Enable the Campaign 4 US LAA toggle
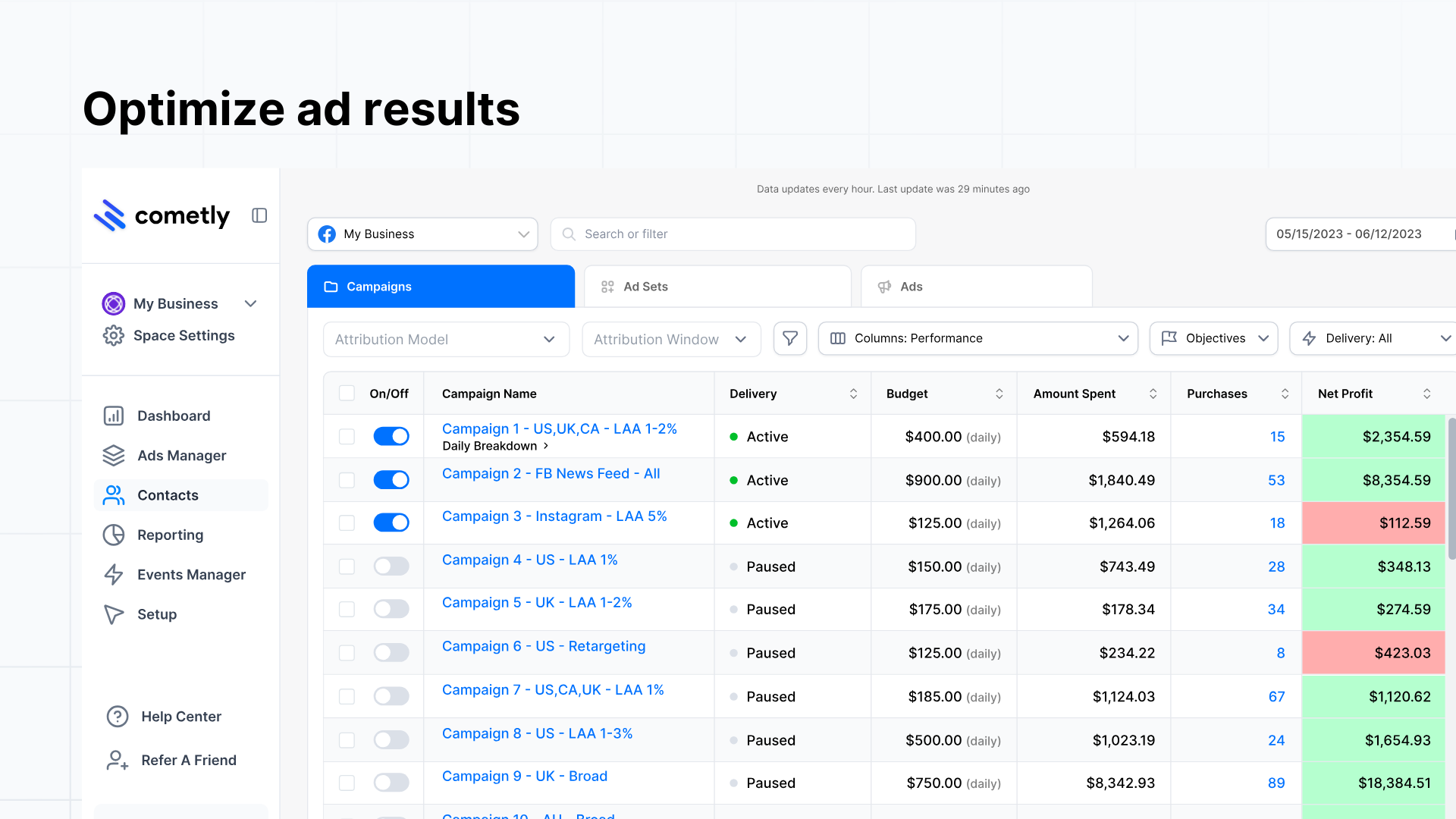The width and height of the screenshot is (1456, 819). (391, 566)
